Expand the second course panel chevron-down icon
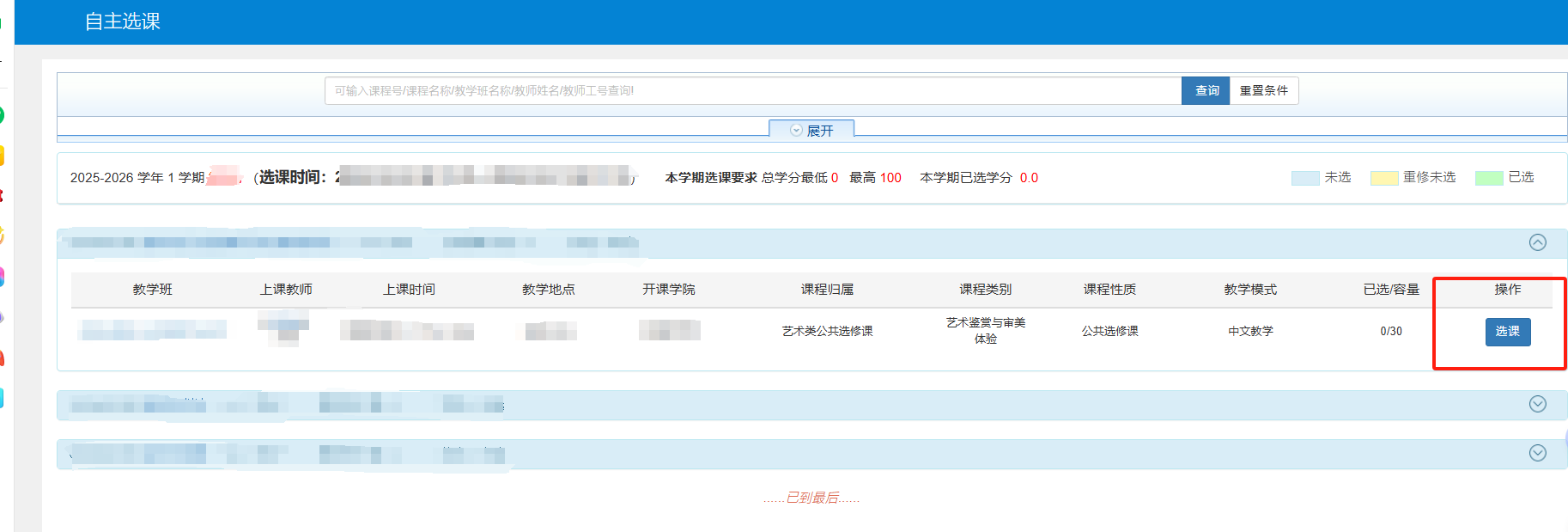1568x532 pixels. (x=1537, y=404)
